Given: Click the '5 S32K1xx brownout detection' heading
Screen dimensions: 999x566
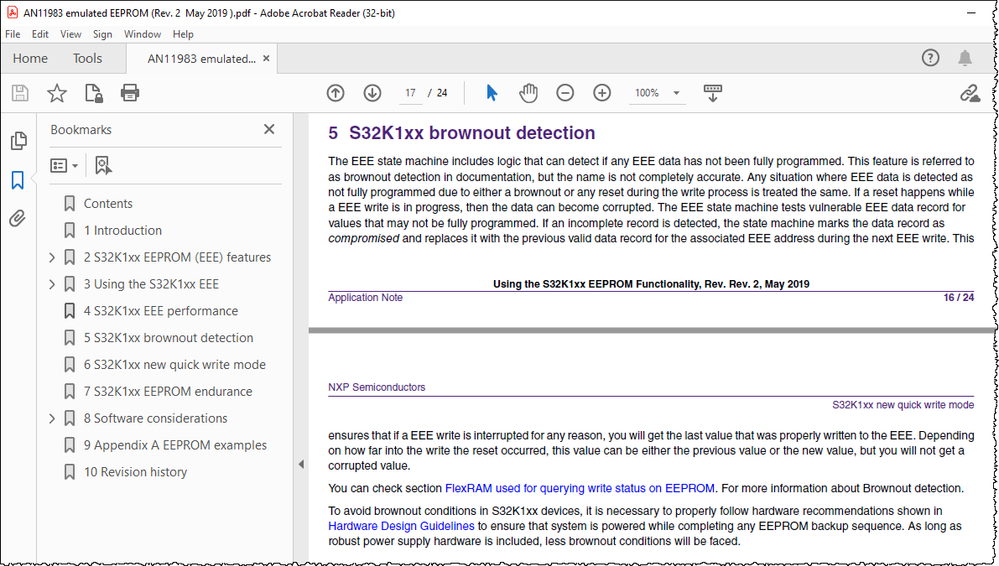Looking at the screenshot, I should tap(462, 133).
